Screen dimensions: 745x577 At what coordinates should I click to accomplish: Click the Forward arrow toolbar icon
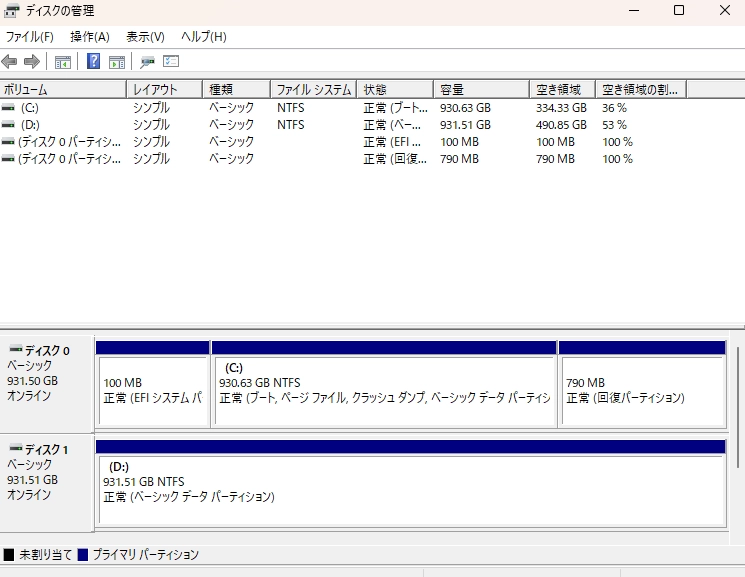click(32, 62)
